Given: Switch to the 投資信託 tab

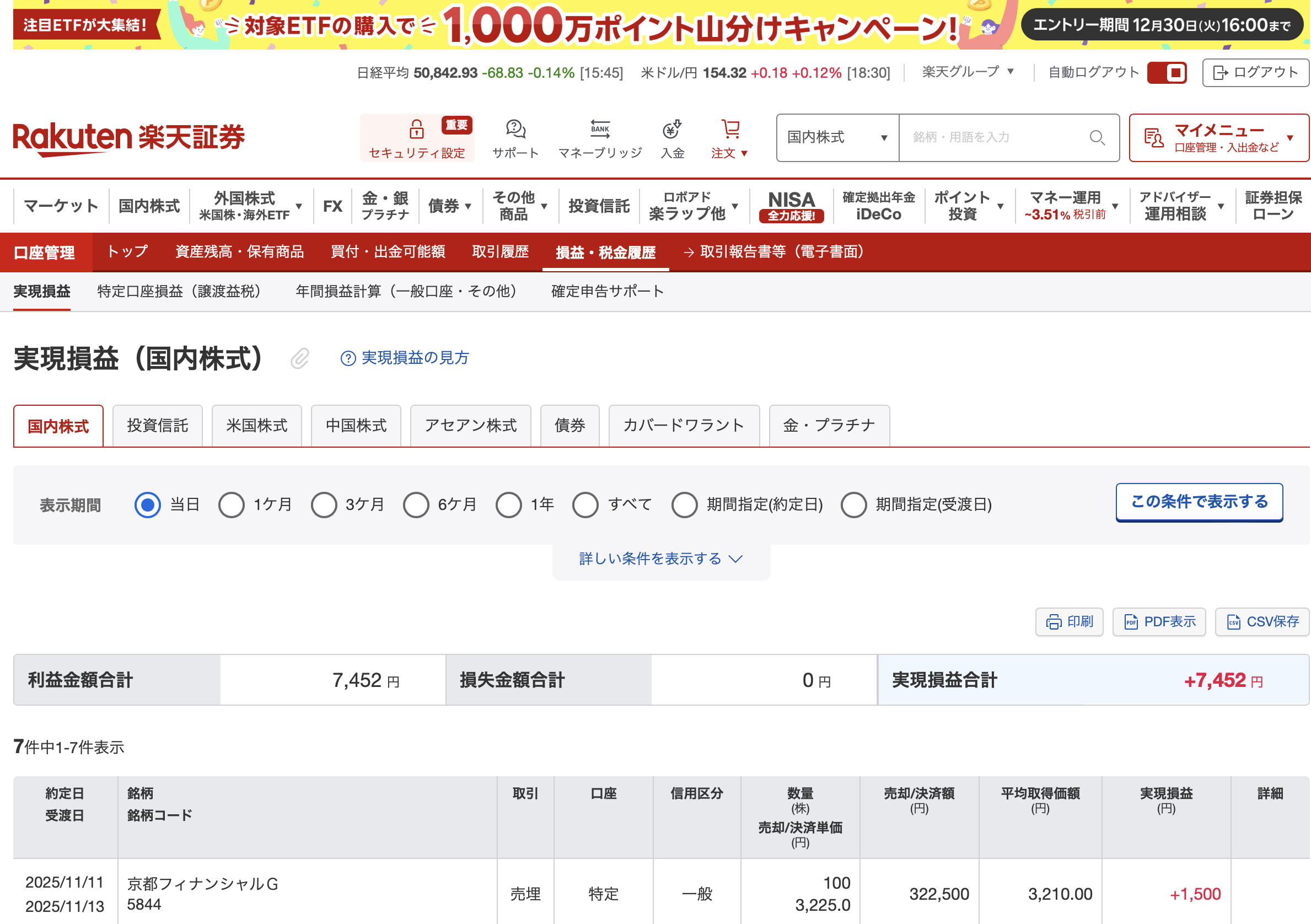Looking at the screenshot, I should (158, 426).
